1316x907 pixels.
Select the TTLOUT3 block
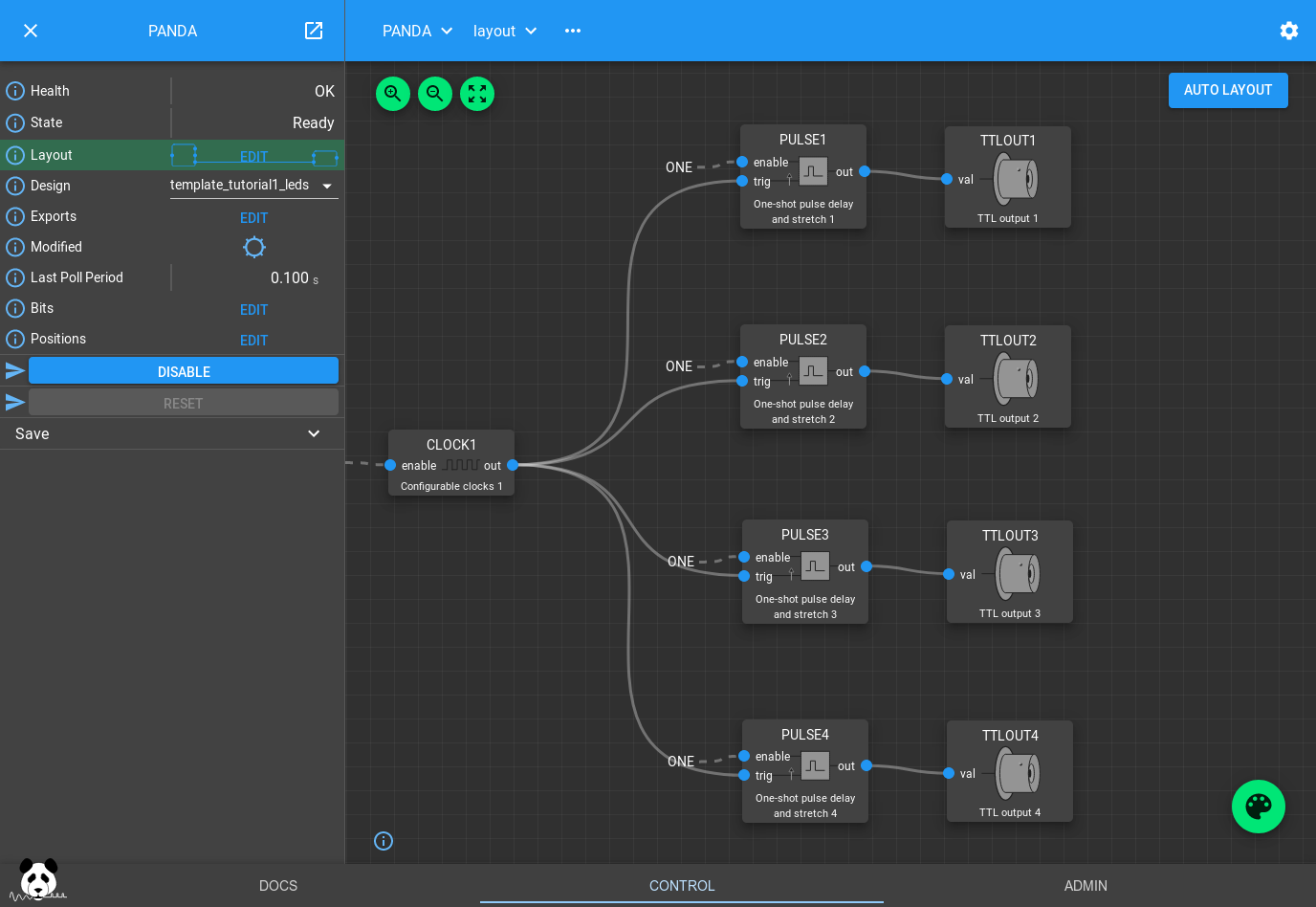click(1010, 571)
